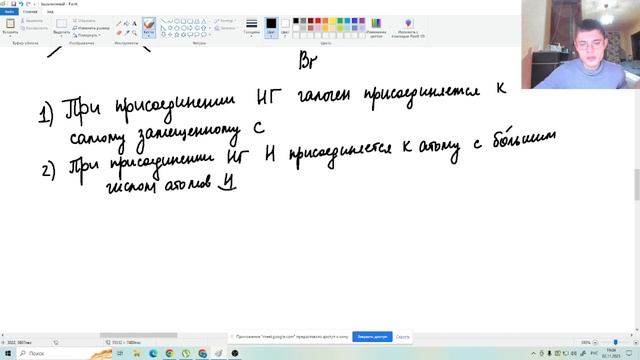Screen dimensions: 640x360
Task: Click the Redo arrow in title bar
Action: pos(28,4)
